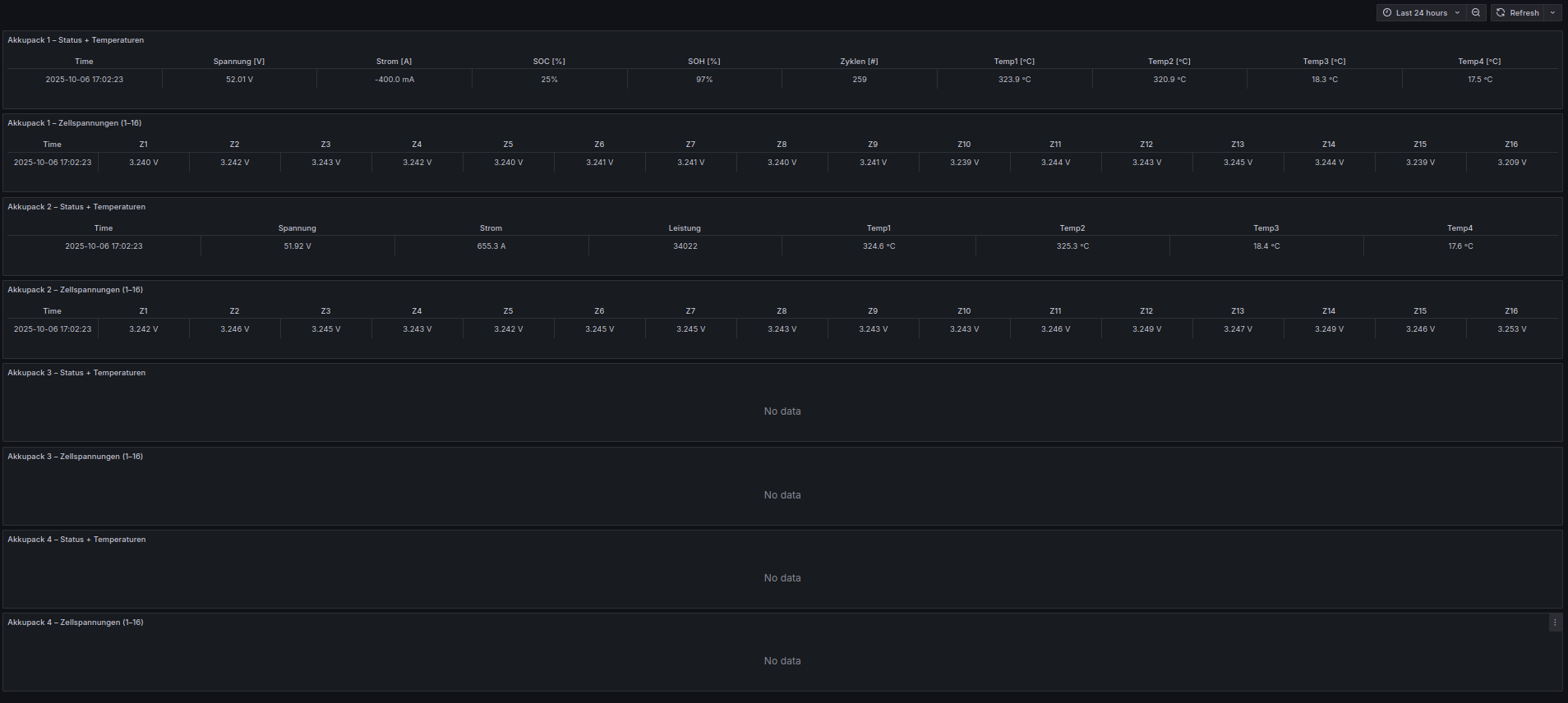
Task: Sort Akkupack 1 status by SOC [%] column
Action: click(x=549, y=62)
